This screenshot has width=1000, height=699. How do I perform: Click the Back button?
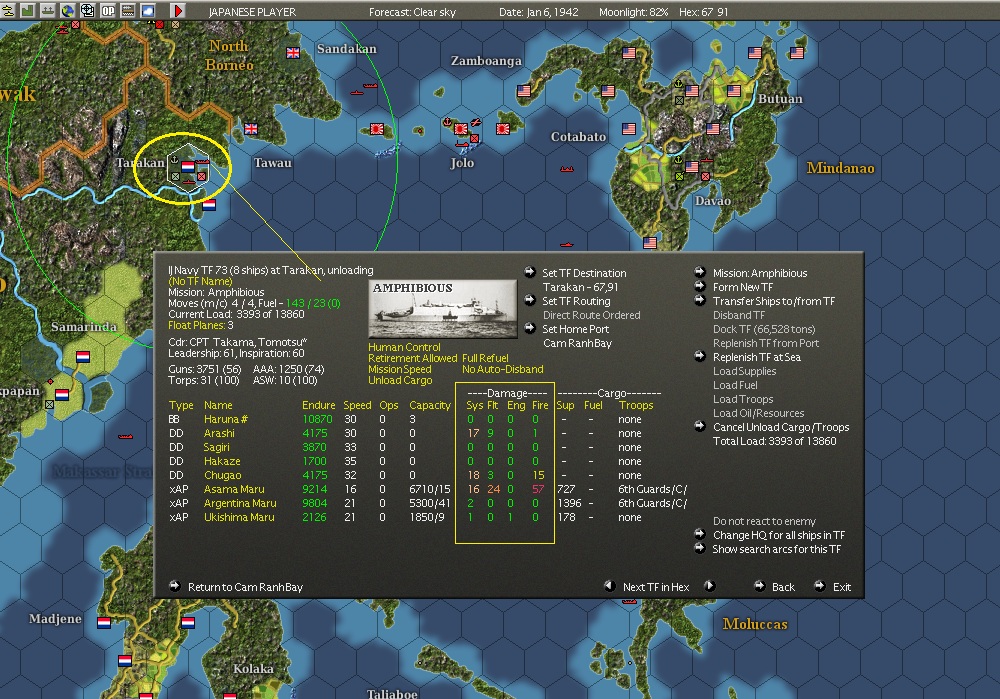click(x=783, y=587)
